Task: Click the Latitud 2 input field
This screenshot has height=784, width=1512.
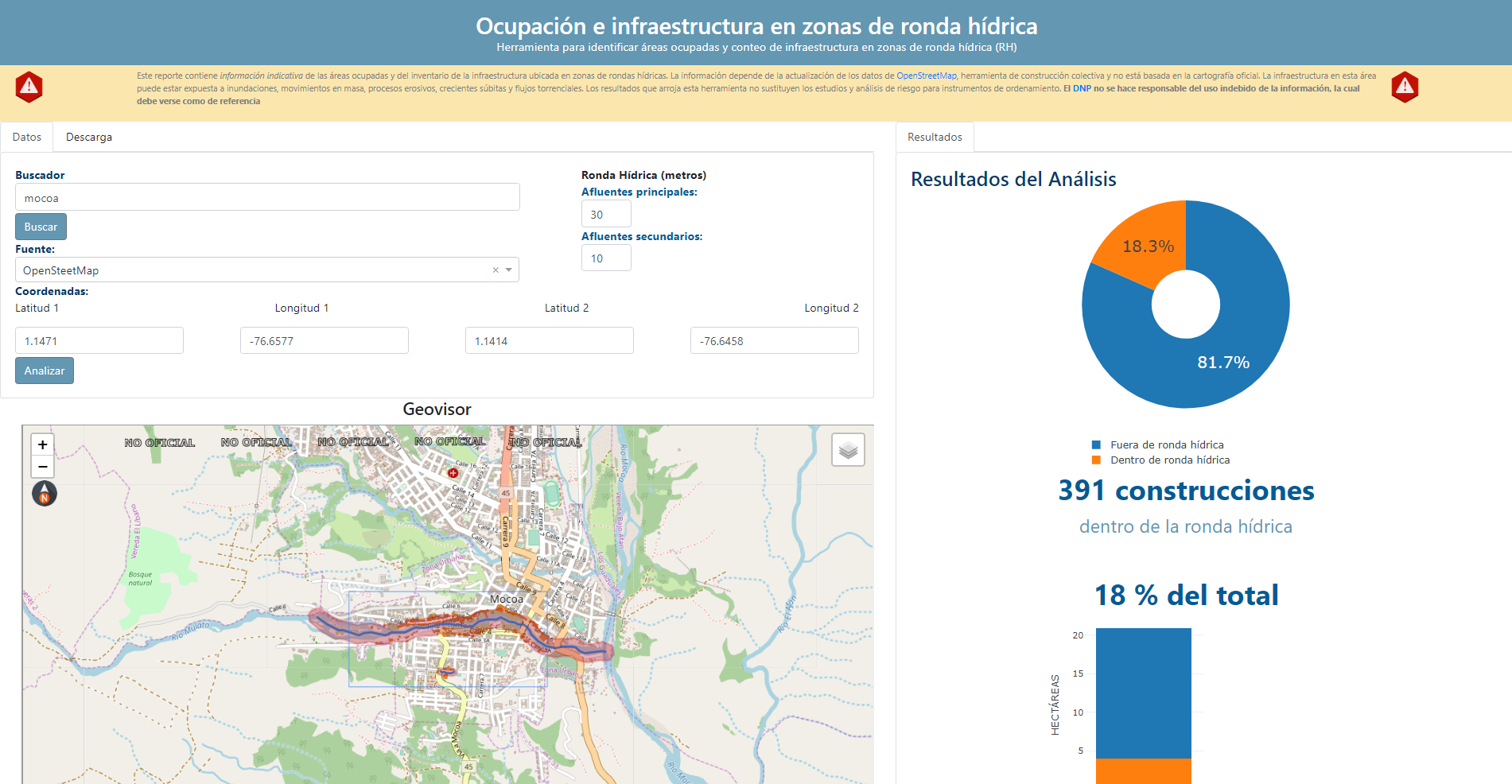Action: 550,340
